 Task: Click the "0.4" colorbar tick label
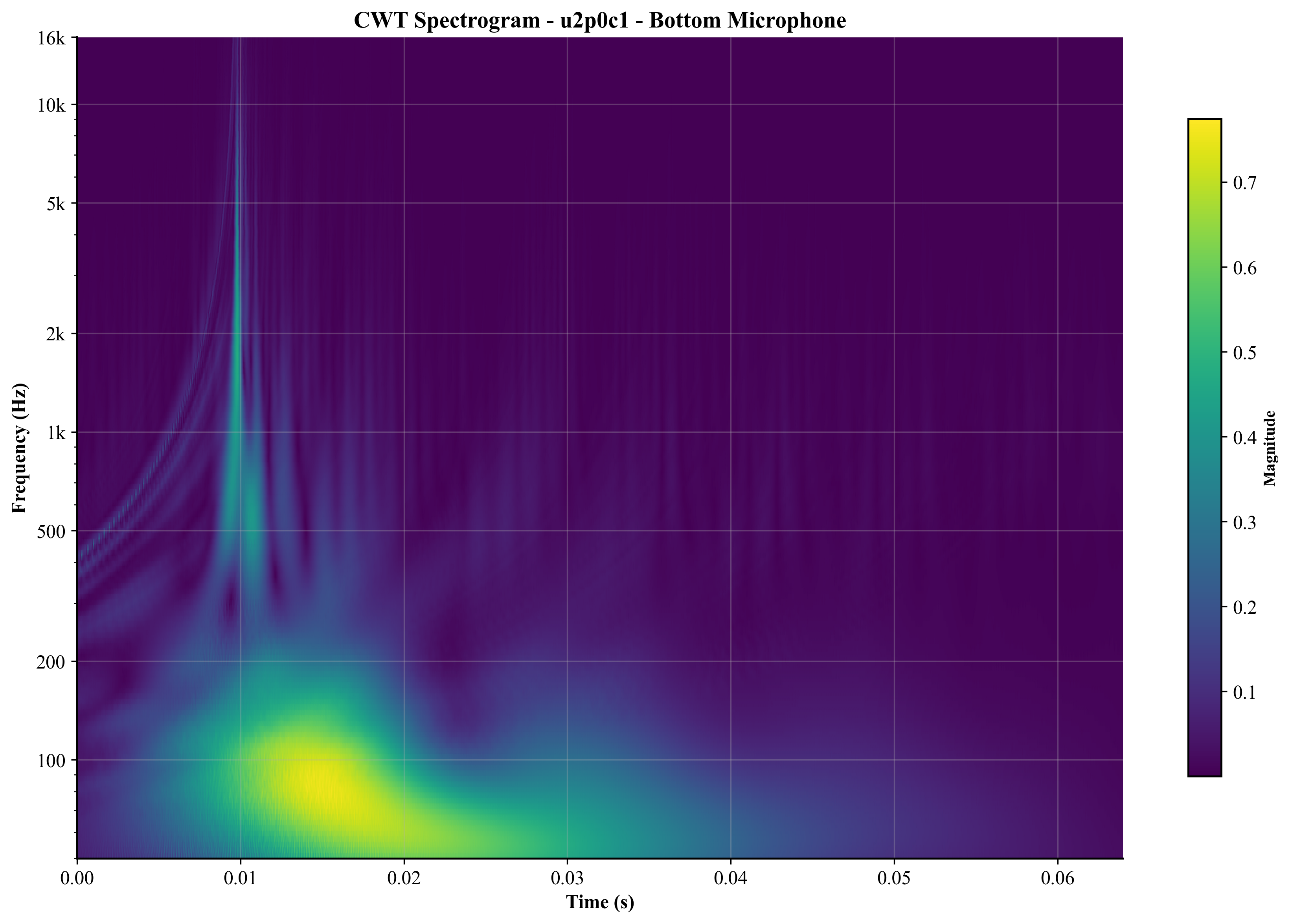[1244, 437]
